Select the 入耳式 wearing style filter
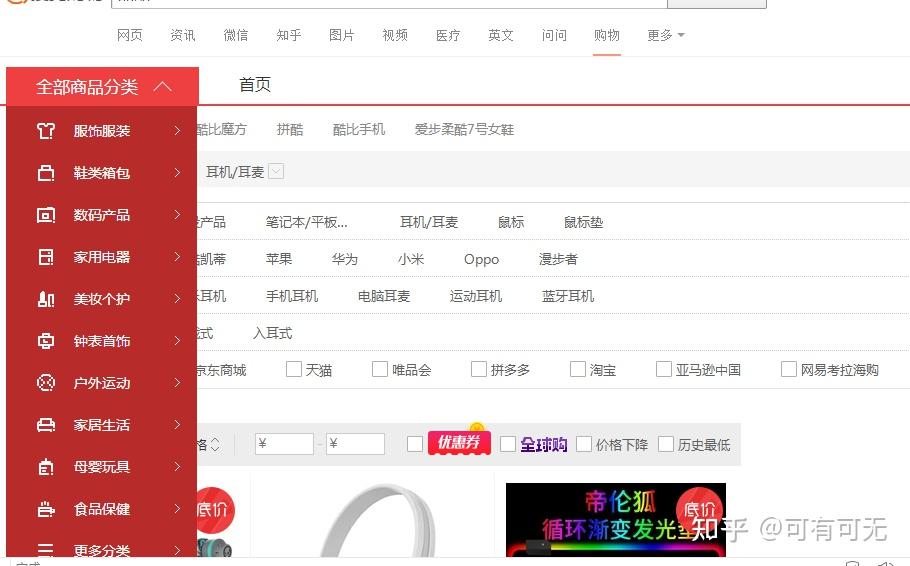 pos(273,333)
